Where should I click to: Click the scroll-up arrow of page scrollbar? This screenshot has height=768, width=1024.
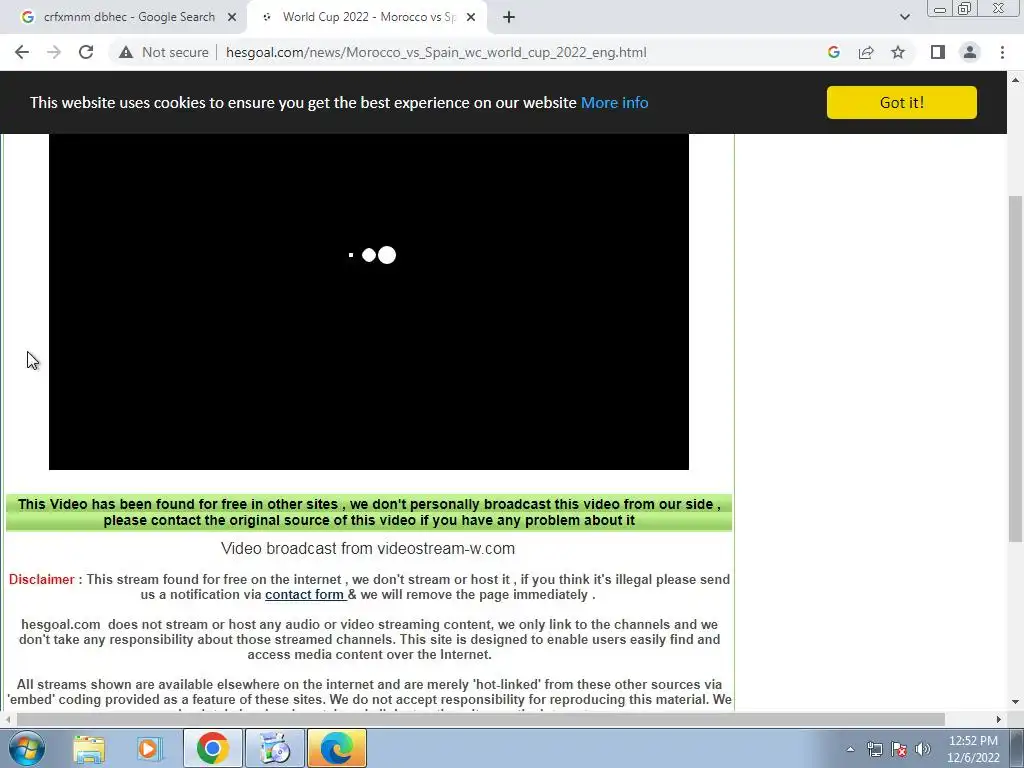pyautogui.click(x=1016, y=79)
